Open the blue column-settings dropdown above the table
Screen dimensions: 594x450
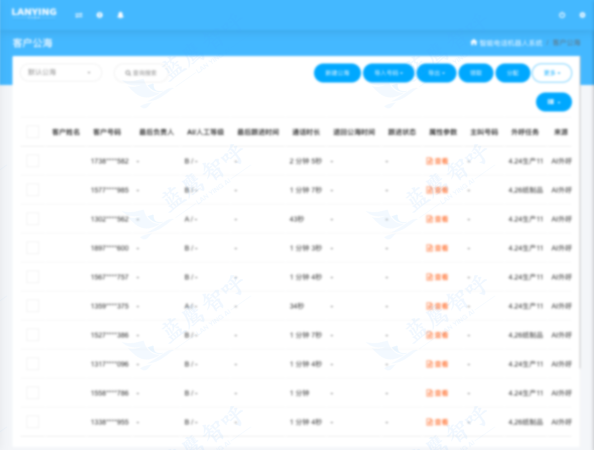(x=554, y=102)
